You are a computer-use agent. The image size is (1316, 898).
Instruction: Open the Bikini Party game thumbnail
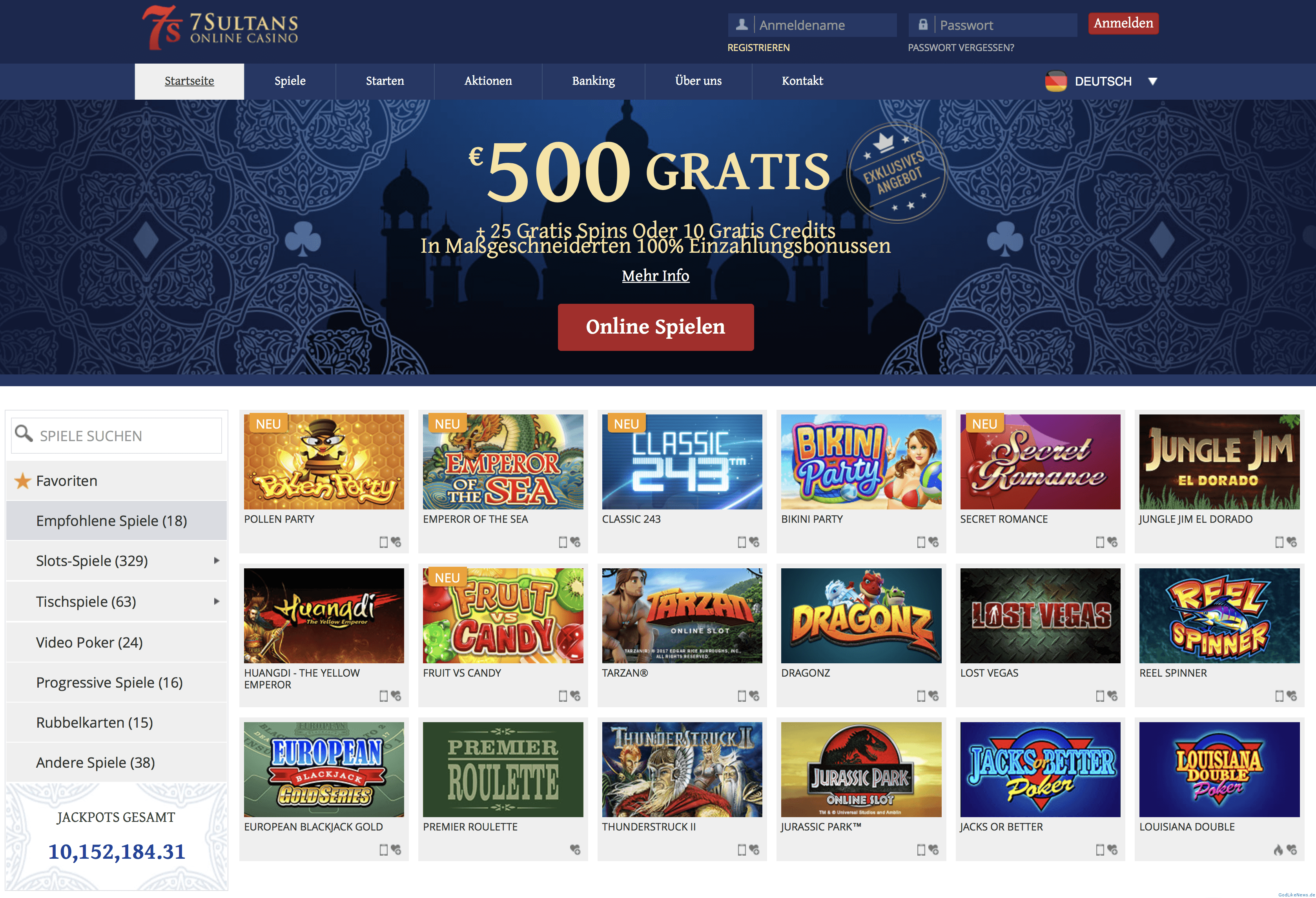(861, 462)
